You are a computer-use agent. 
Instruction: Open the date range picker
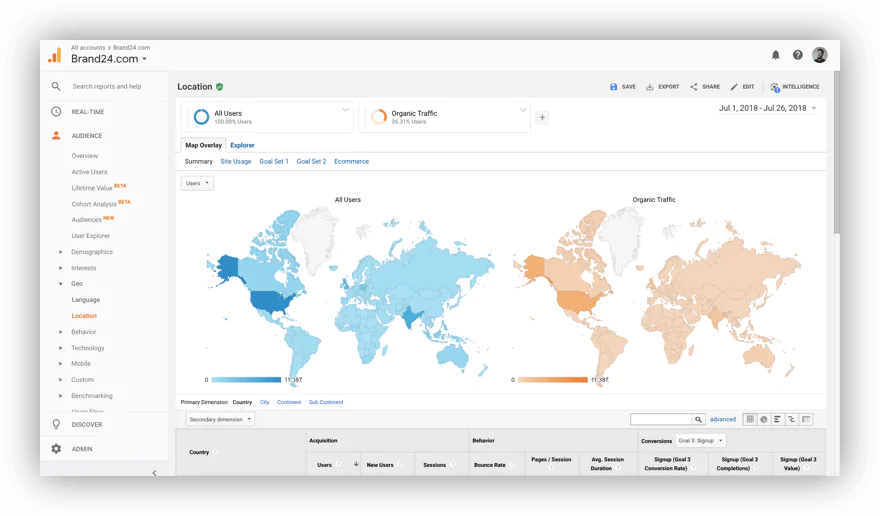coord(767,108)
